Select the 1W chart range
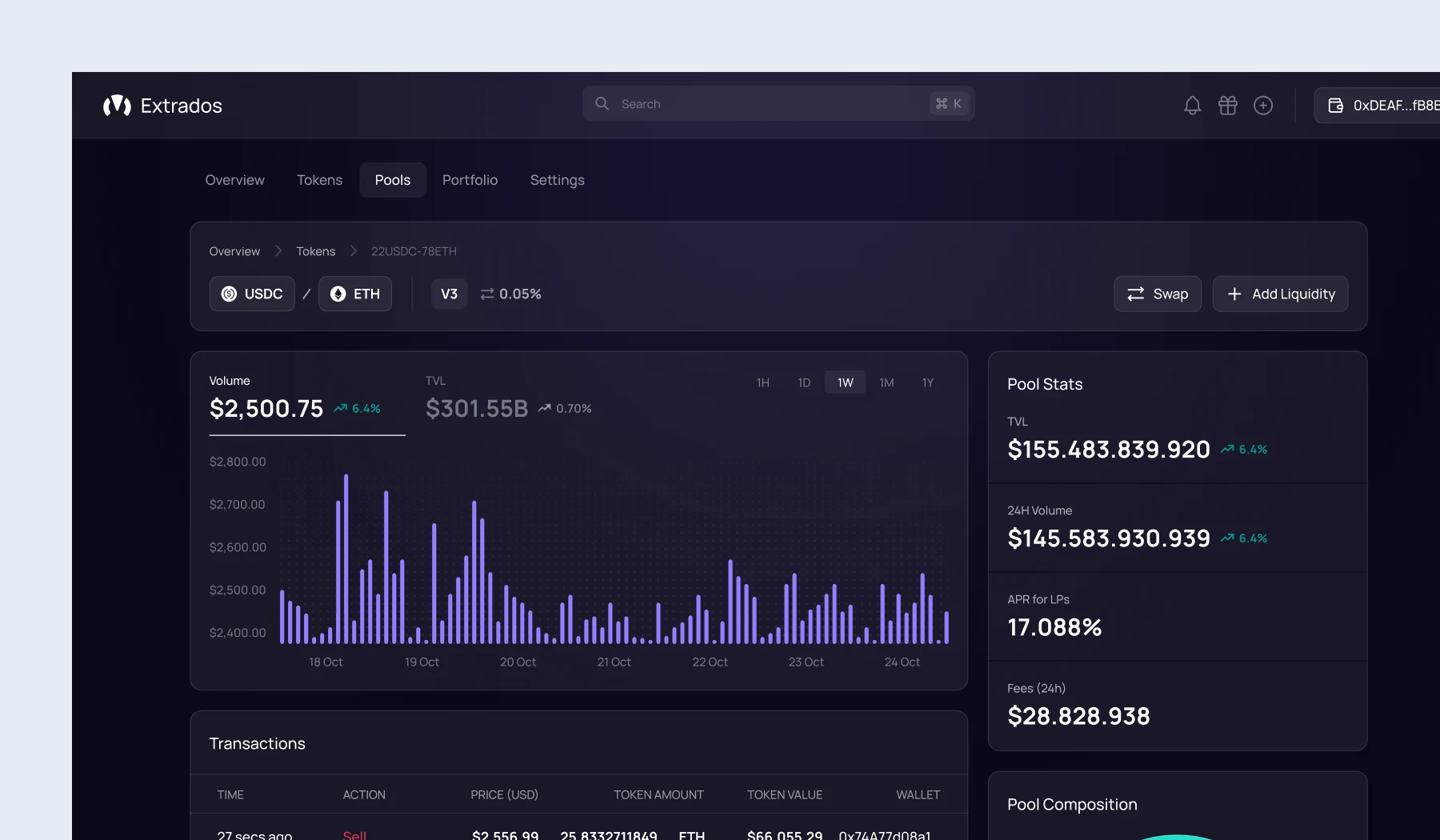The height and width of the screenshot is (840, 1440). 846,383
